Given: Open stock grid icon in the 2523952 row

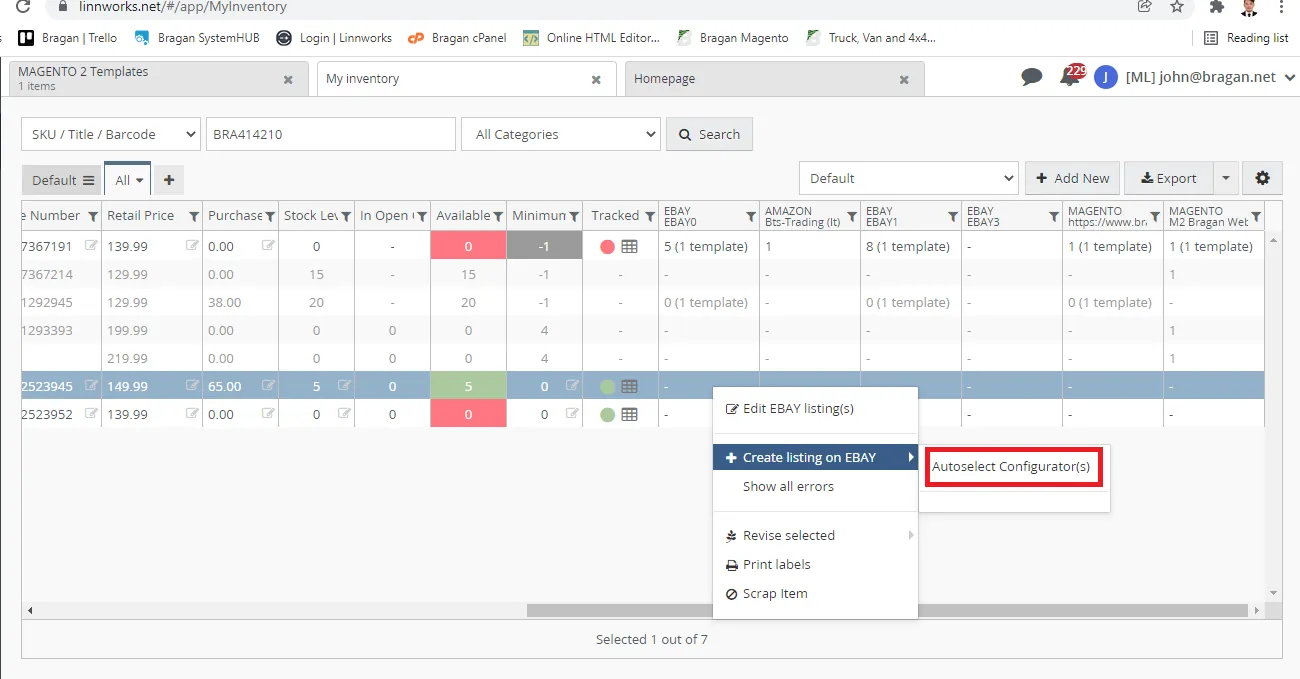Looking at the screenshot, I should 629,414.
